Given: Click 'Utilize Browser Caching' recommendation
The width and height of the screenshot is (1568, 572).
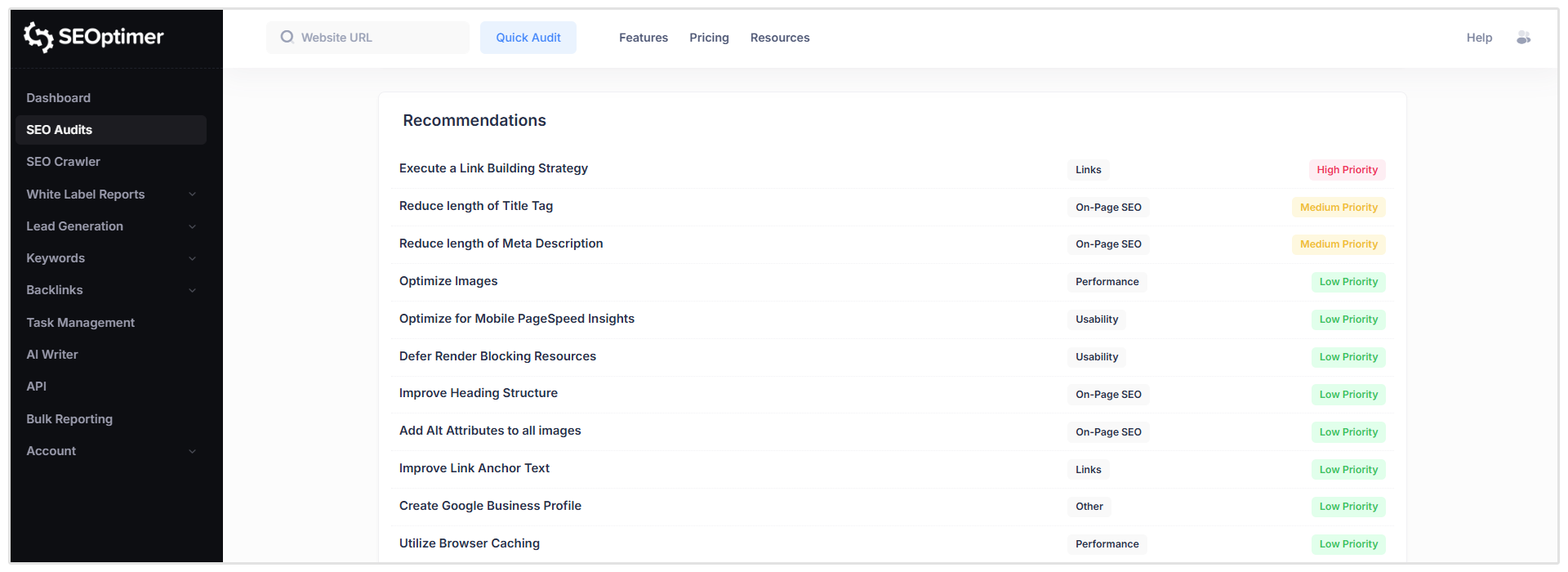Looking at the screenshot, I should 470,543.
